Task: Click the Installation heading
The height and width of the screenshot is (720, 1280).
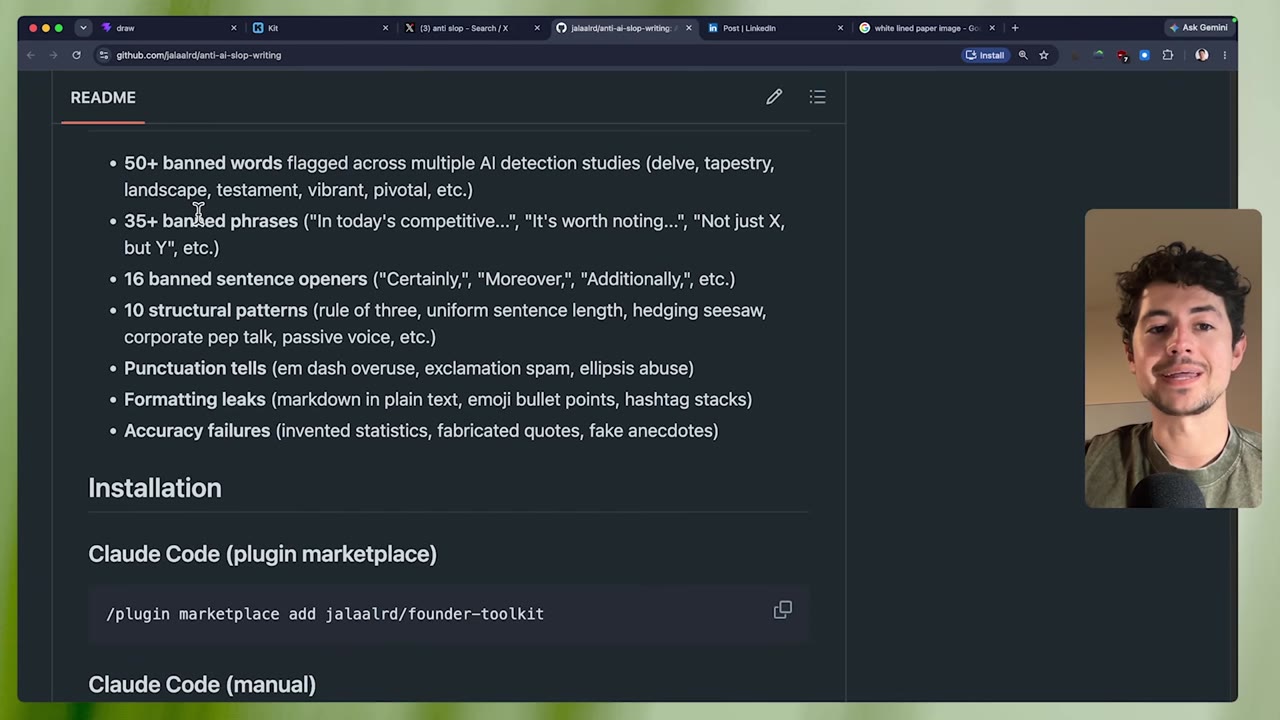Action: (x=155, y=488)
